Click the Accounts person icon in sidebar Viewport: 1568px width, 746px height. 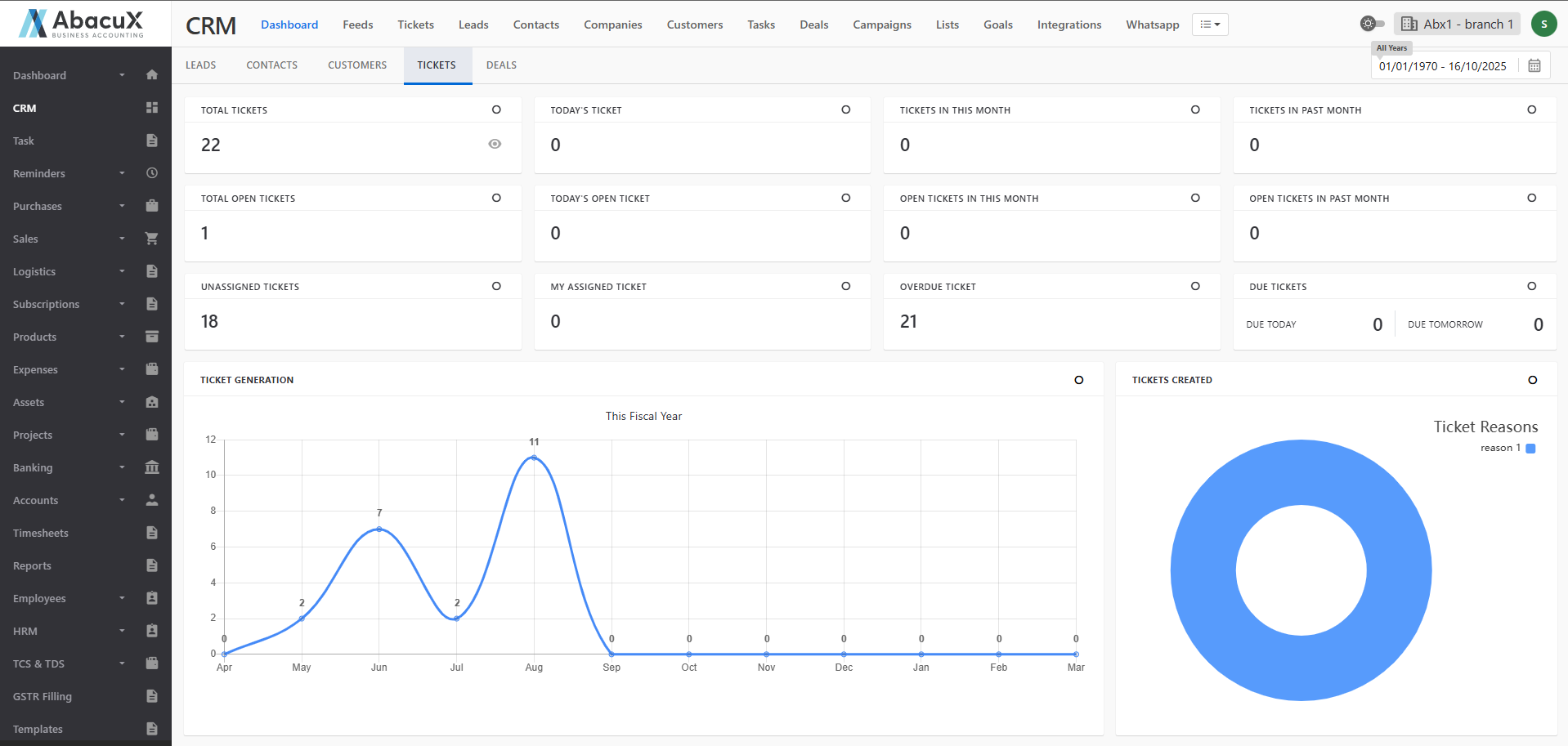pos(151,500)
